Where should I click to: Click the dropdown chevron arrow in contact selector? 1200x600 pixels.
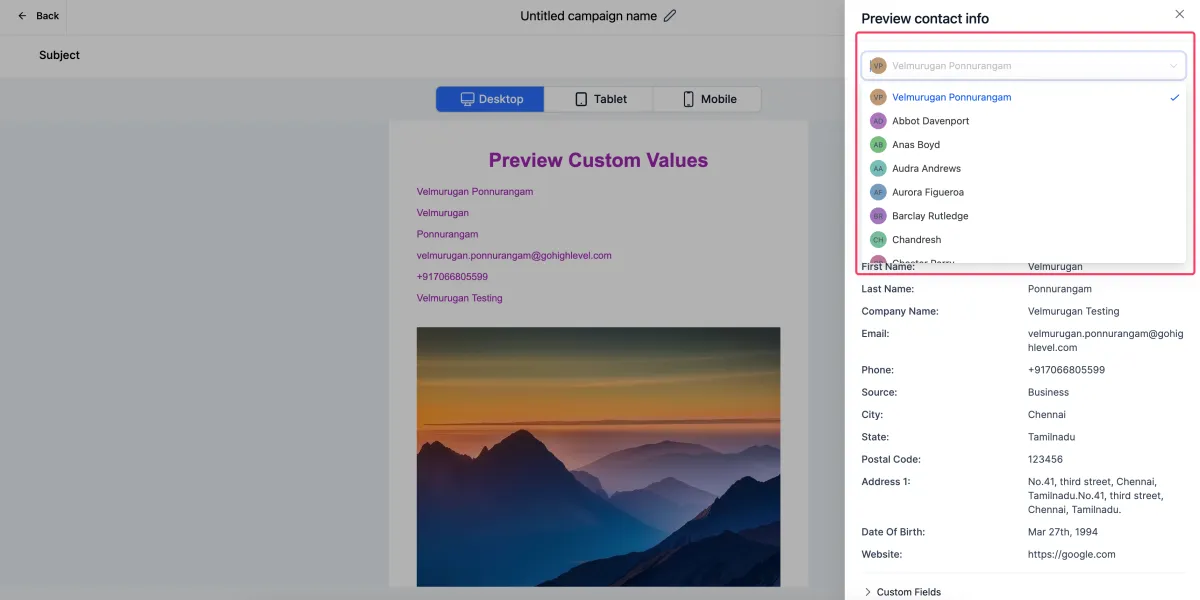tap(1173, 66)
